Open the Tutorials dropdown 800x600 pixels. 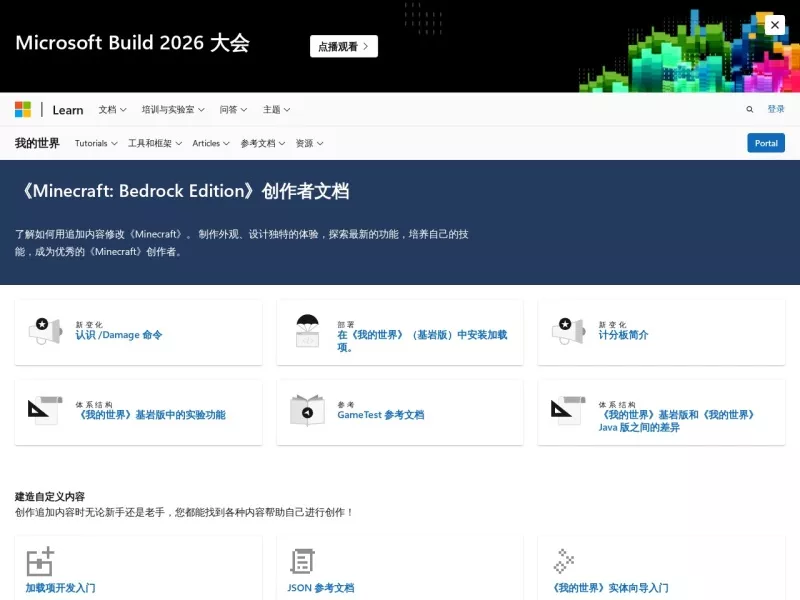(96, 143)
